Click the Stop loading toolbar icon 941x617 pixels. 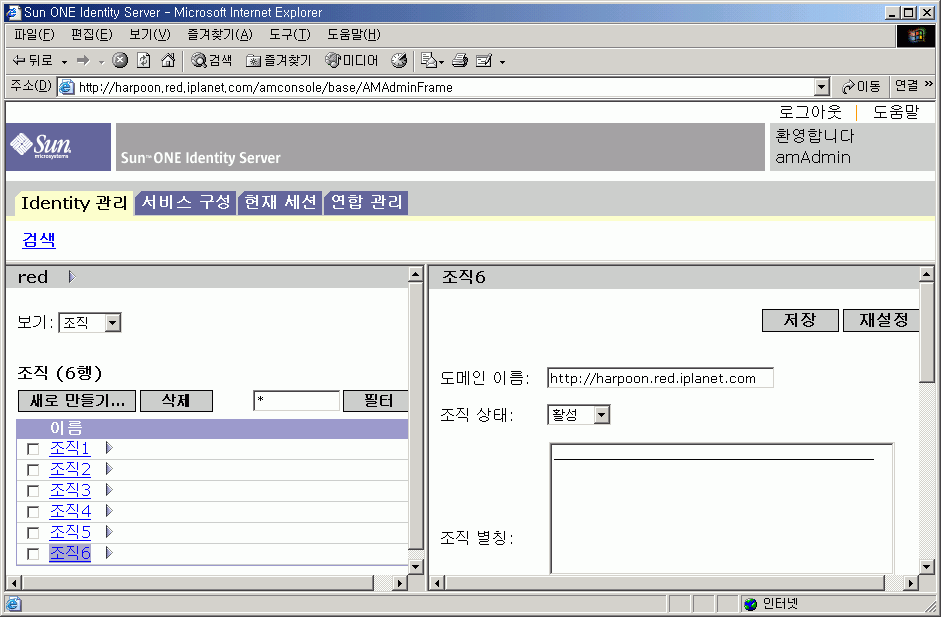click(120, 60)
